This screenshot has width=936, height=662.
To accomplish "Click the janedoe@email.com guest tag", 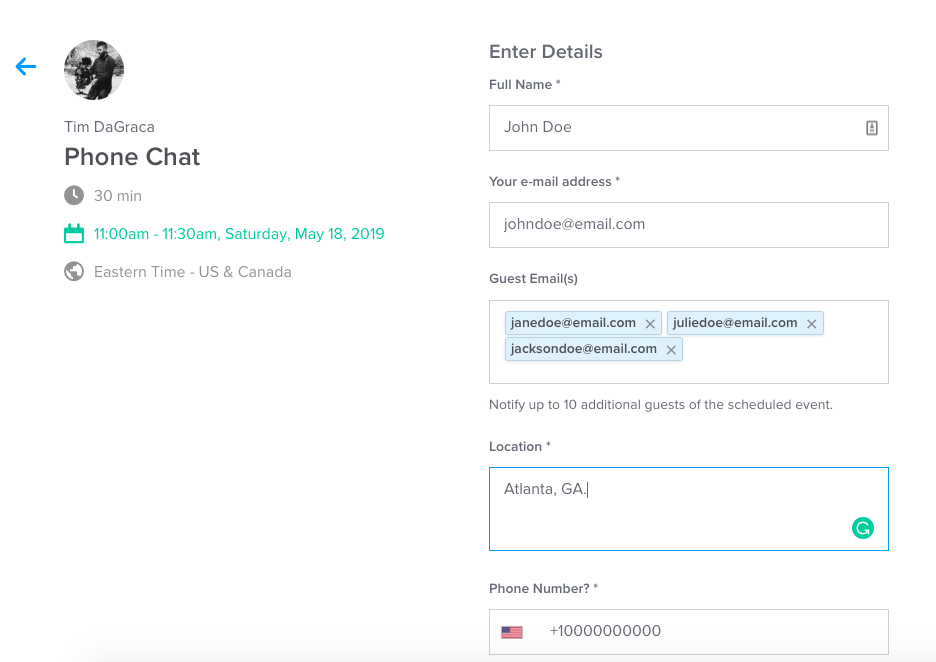I will (573, 323).
